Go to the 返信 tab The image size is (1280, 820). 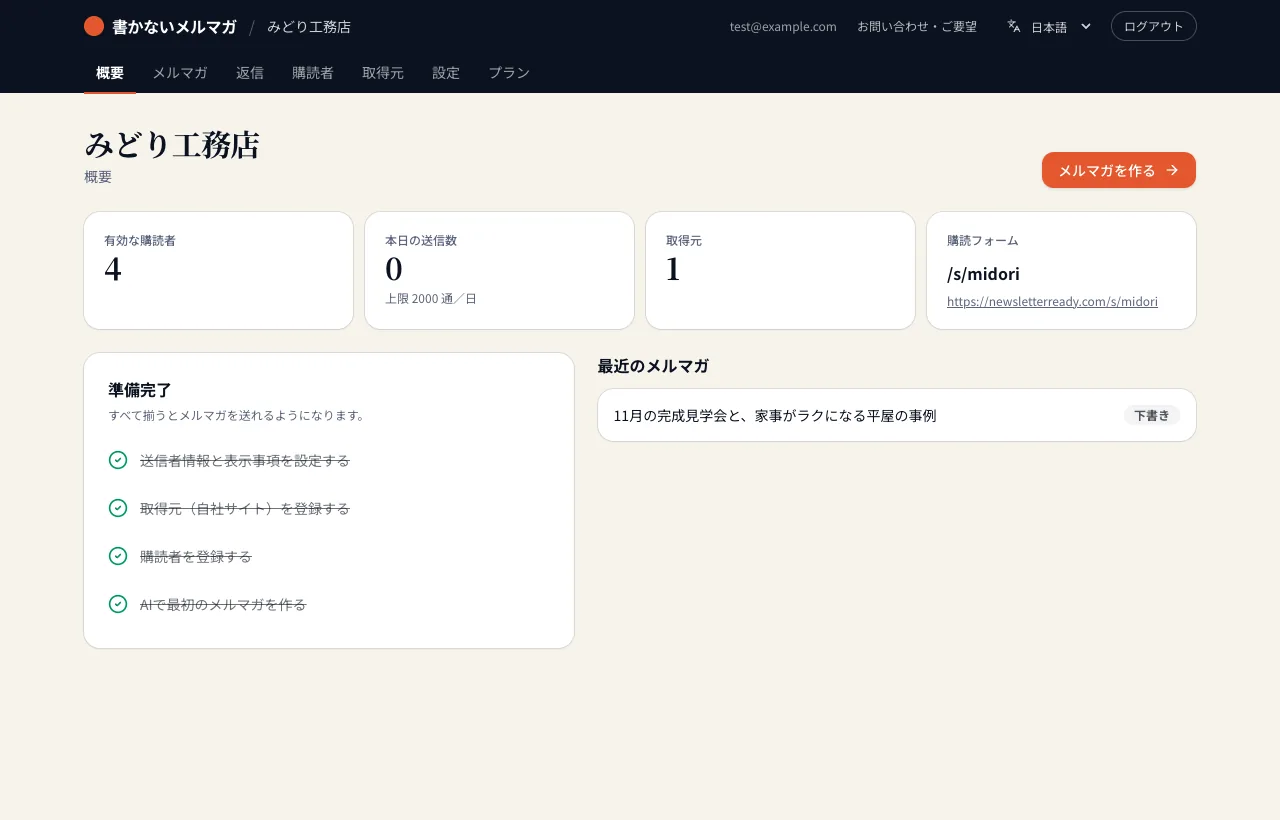point(250,72)
